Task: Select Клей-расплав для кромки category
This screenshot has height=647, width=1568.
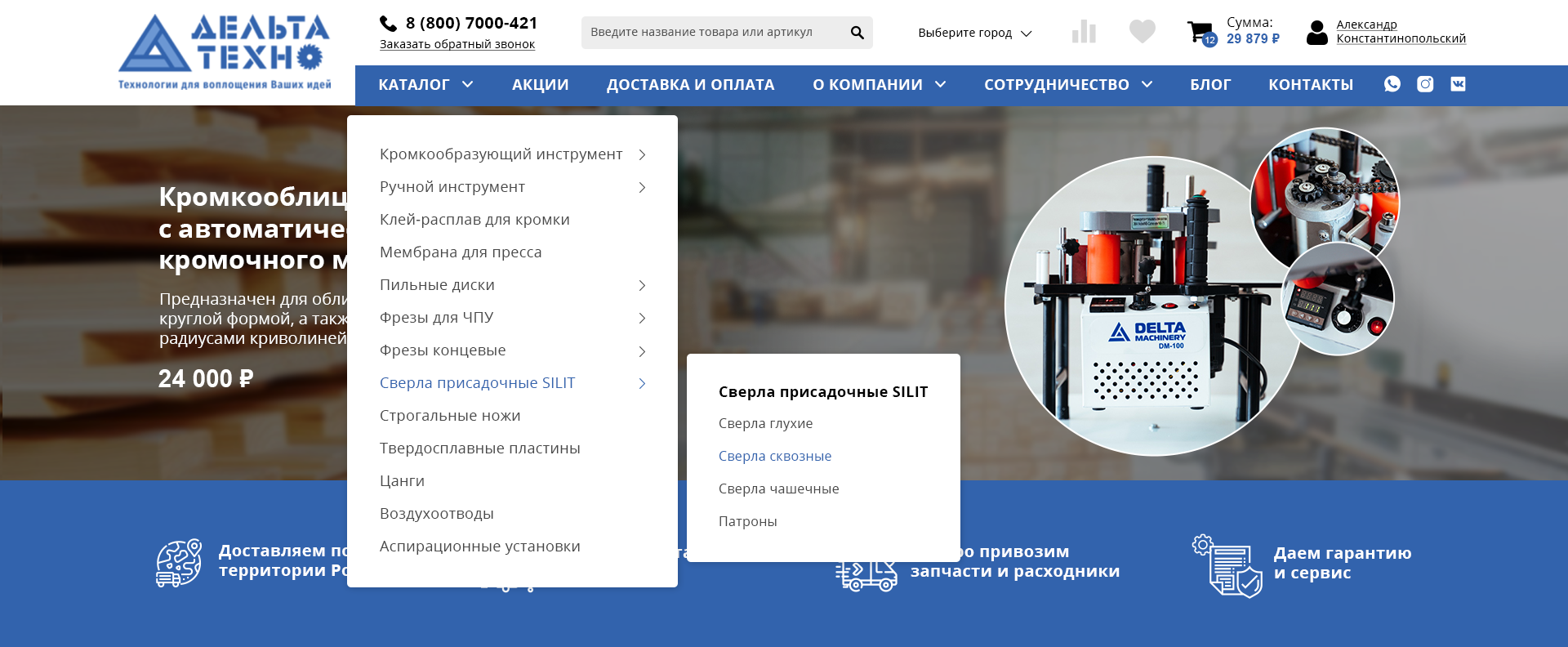Action: tap(474, 220)
